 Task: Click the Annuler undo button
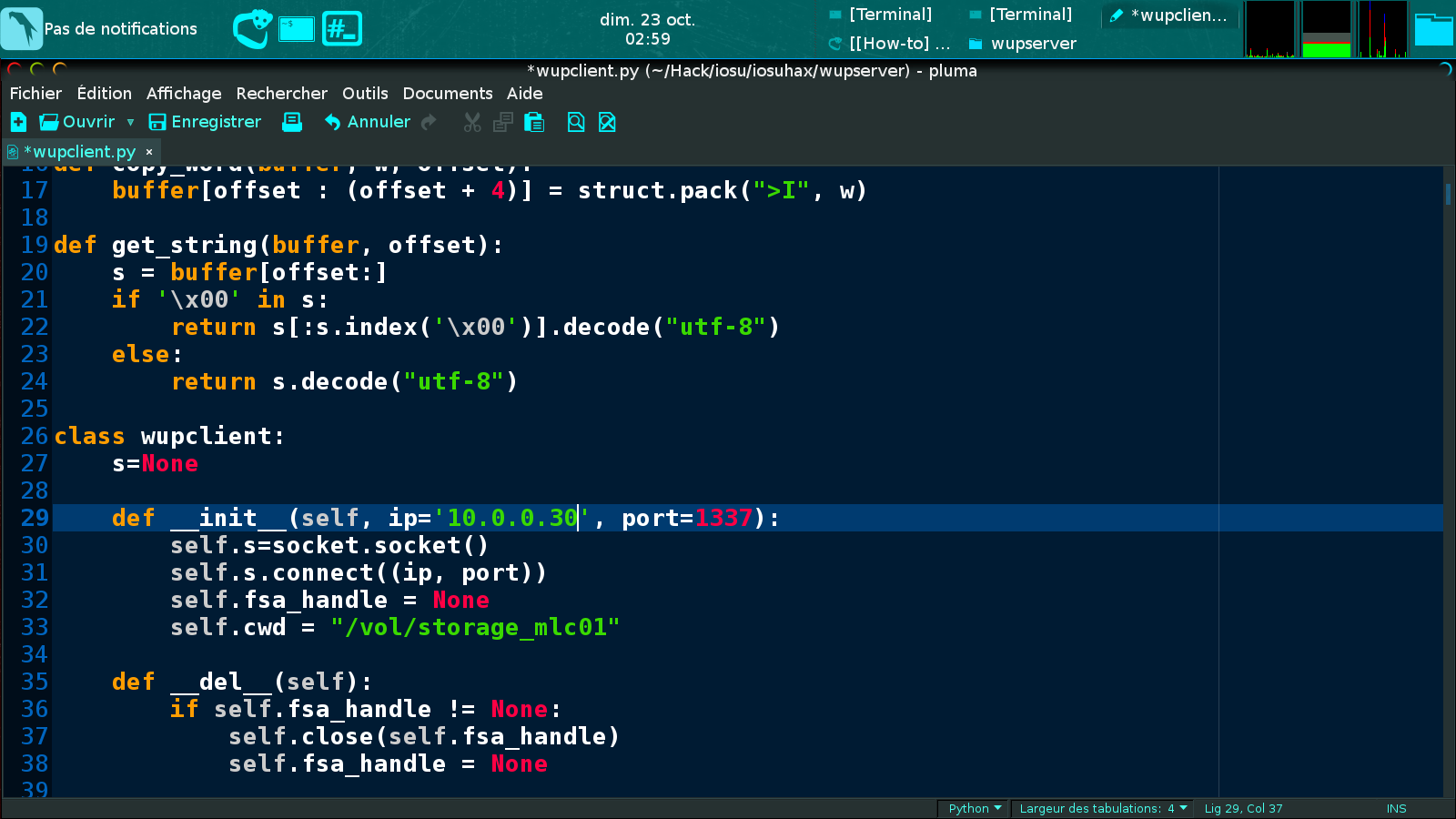pyautogui.click(x=368, y=122)
